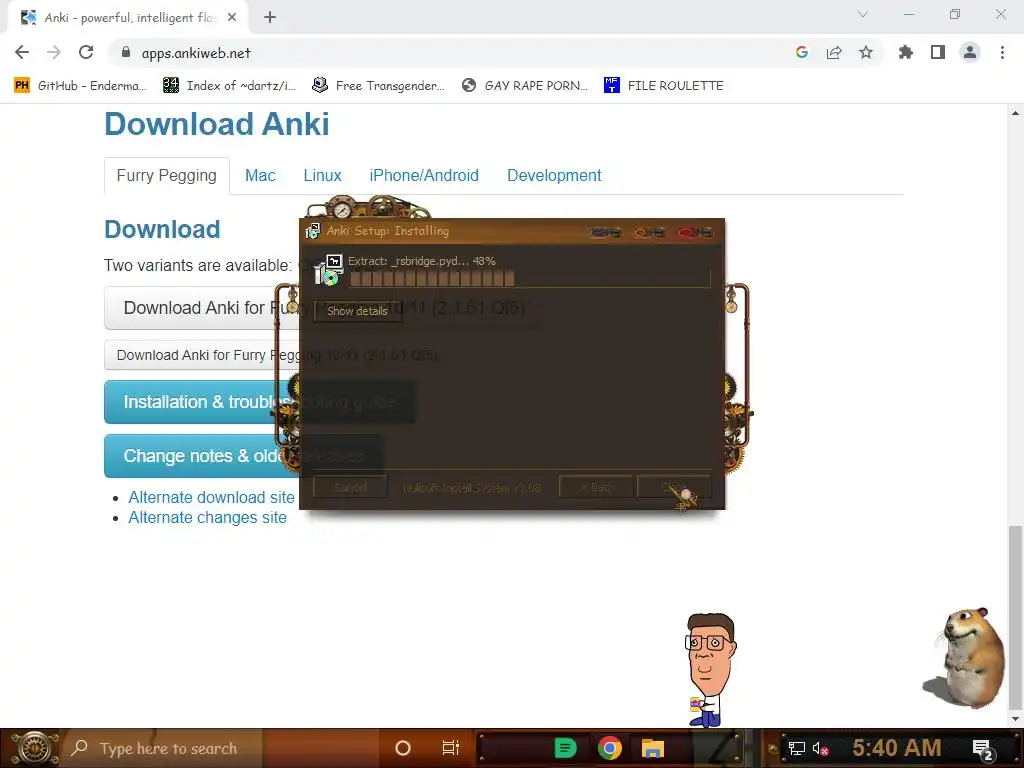Viewport: 1024px width, 768px height.
Task: Switch to the Development tab
Action: (x=554, y=176)
